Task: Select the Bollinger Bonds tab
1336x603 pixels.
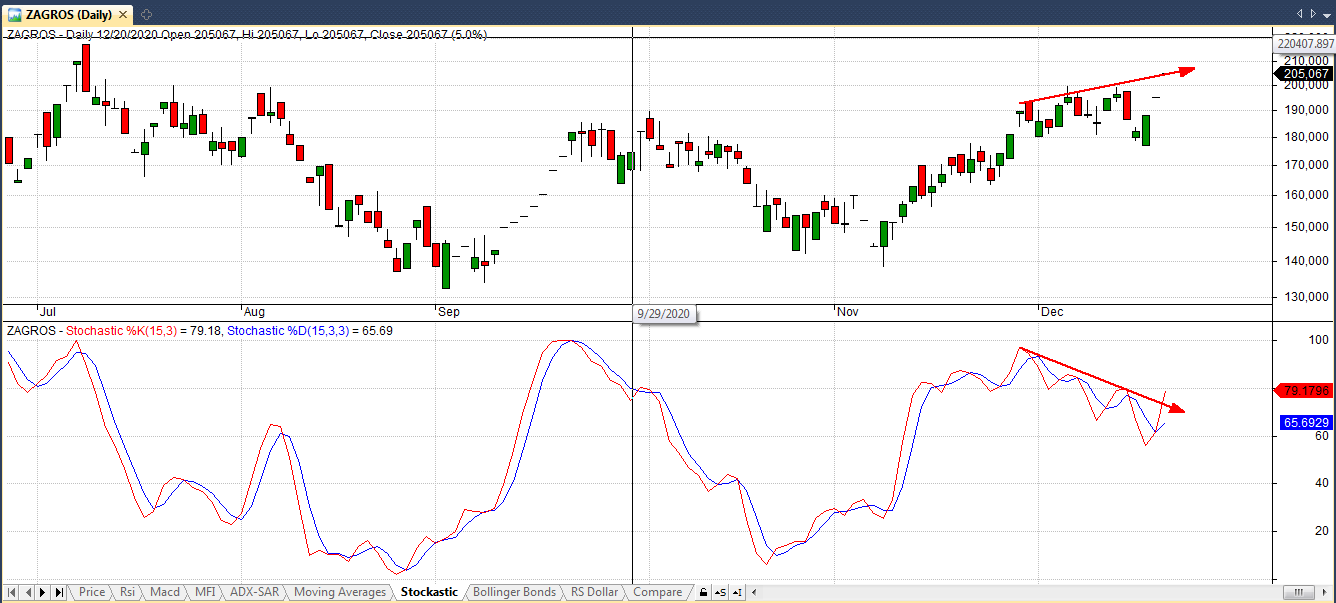Action: (x=514, y=593)
